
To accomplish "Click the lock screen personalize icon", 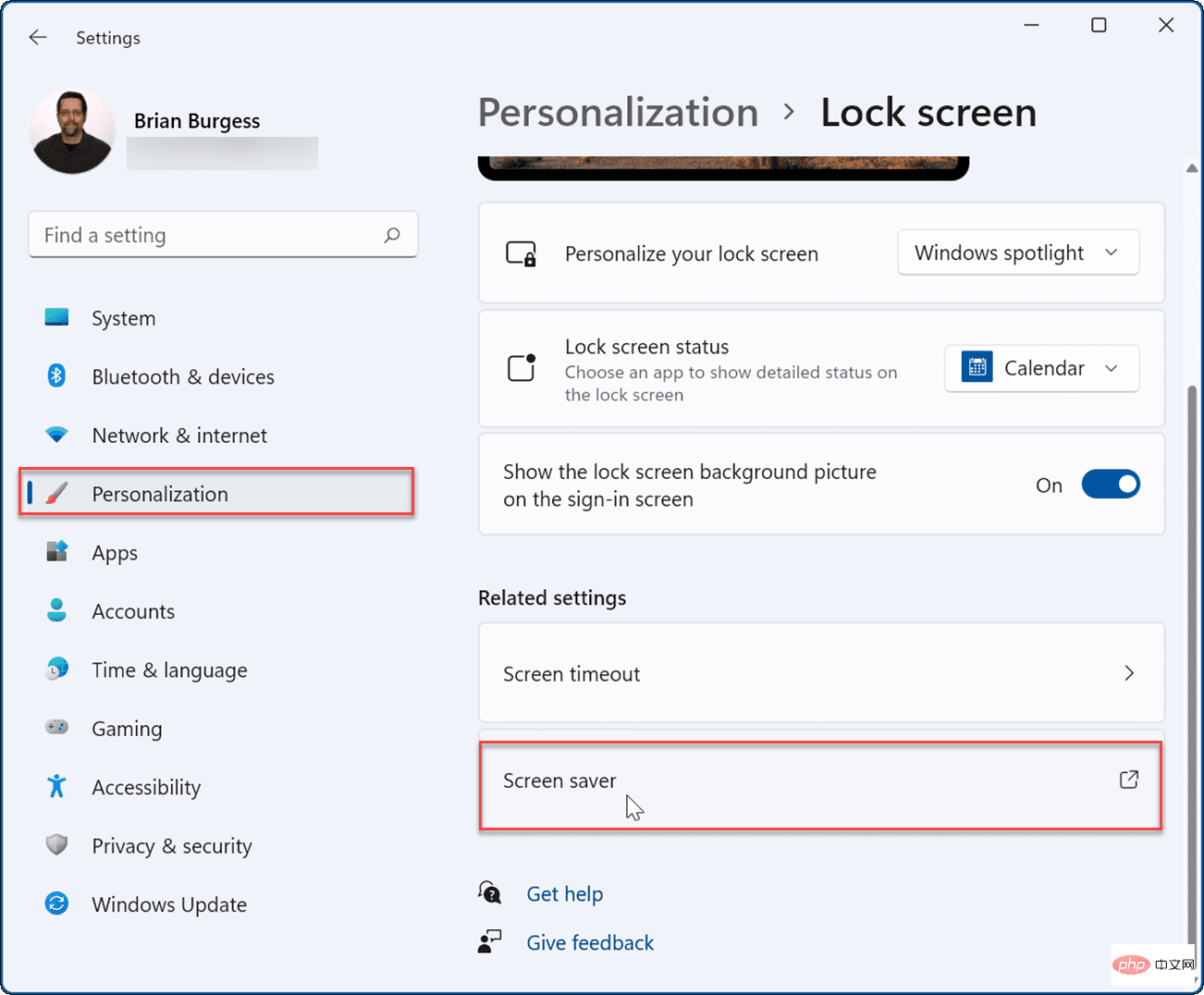I will [x=521, y=253].
